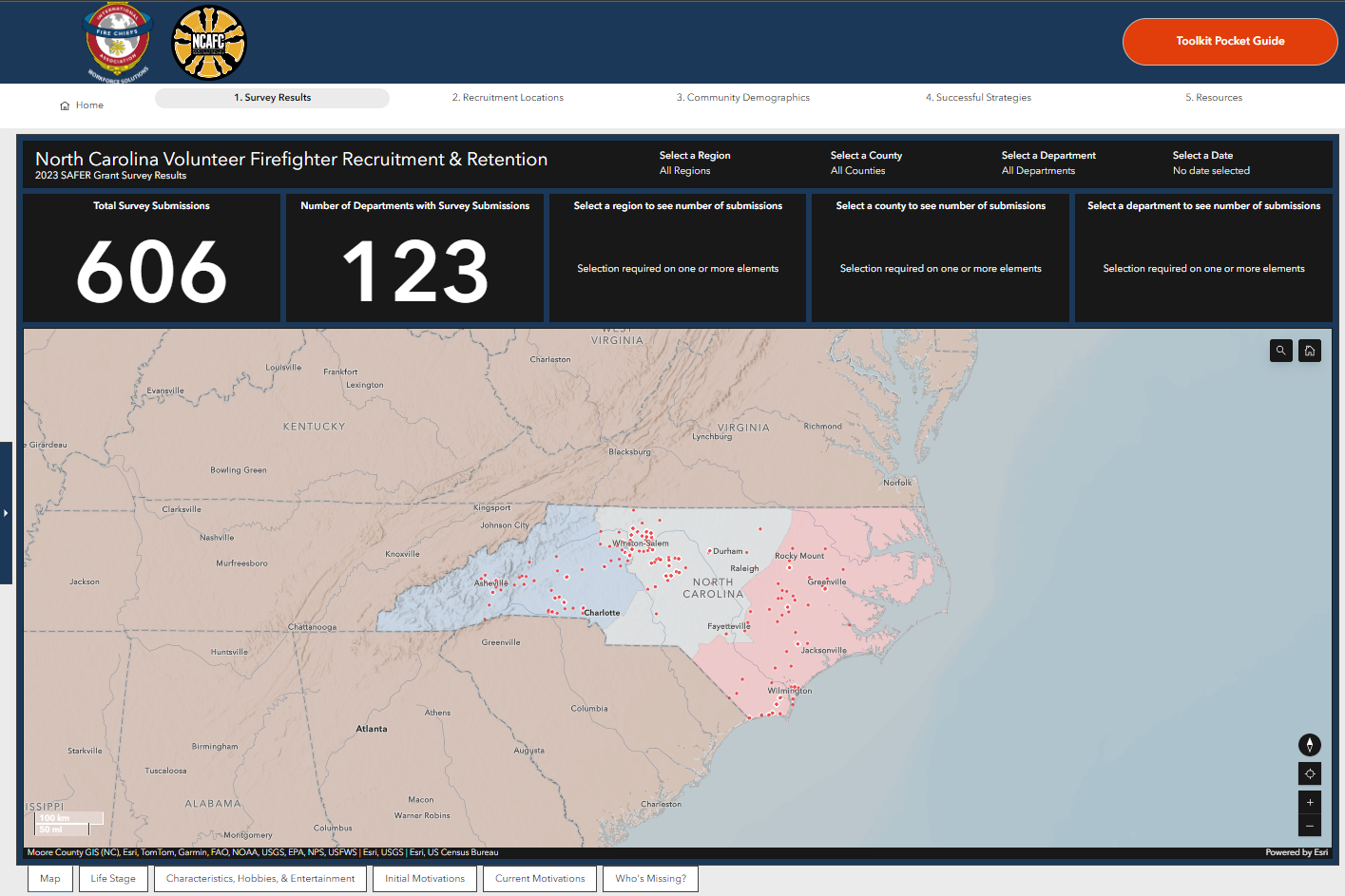Zoom in on the map with plus icon

pyautogui.click(x=1309, y=802)
